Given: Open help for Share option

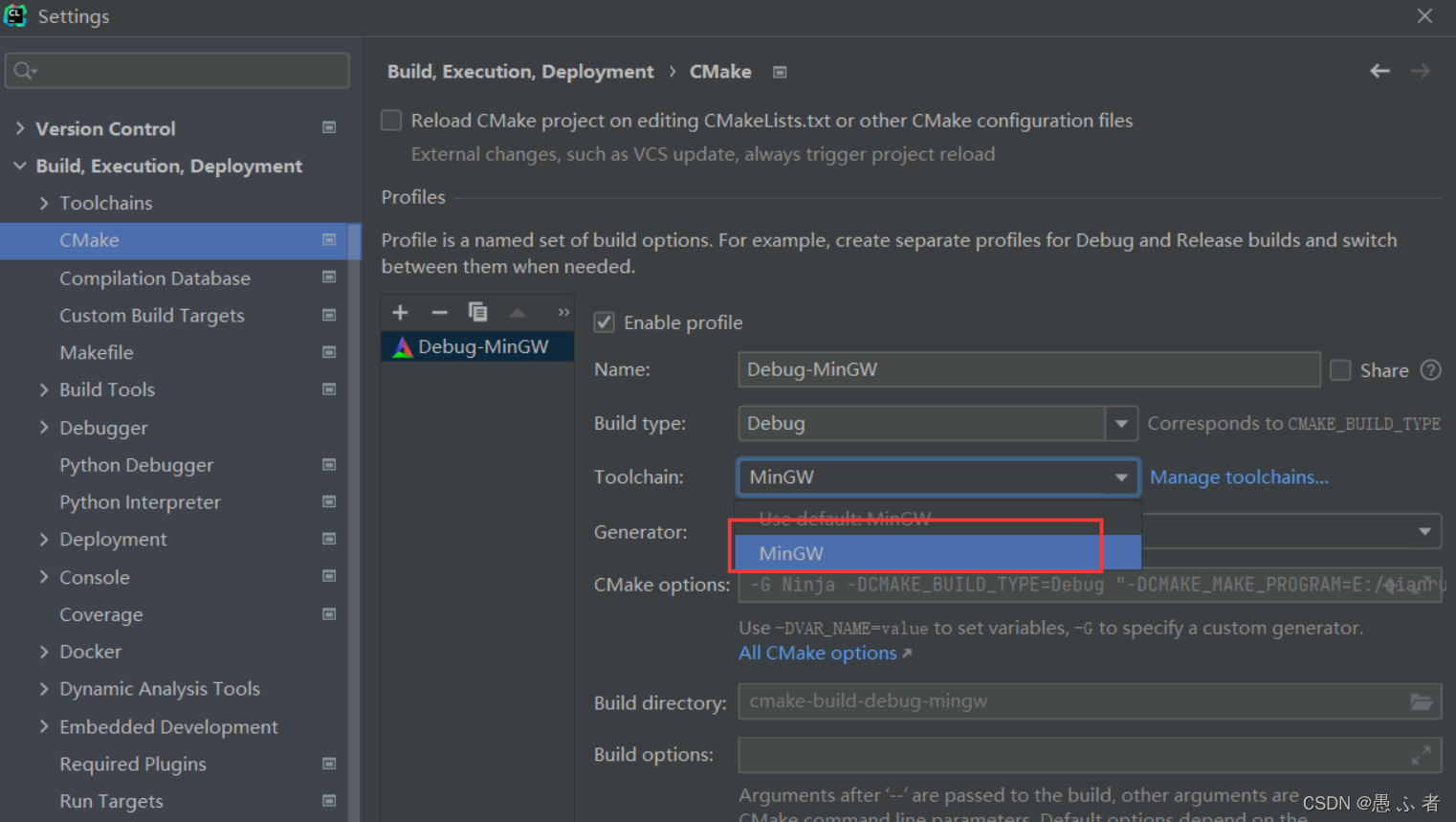Looking at the screenshot, I should [x=1430, y=370].
